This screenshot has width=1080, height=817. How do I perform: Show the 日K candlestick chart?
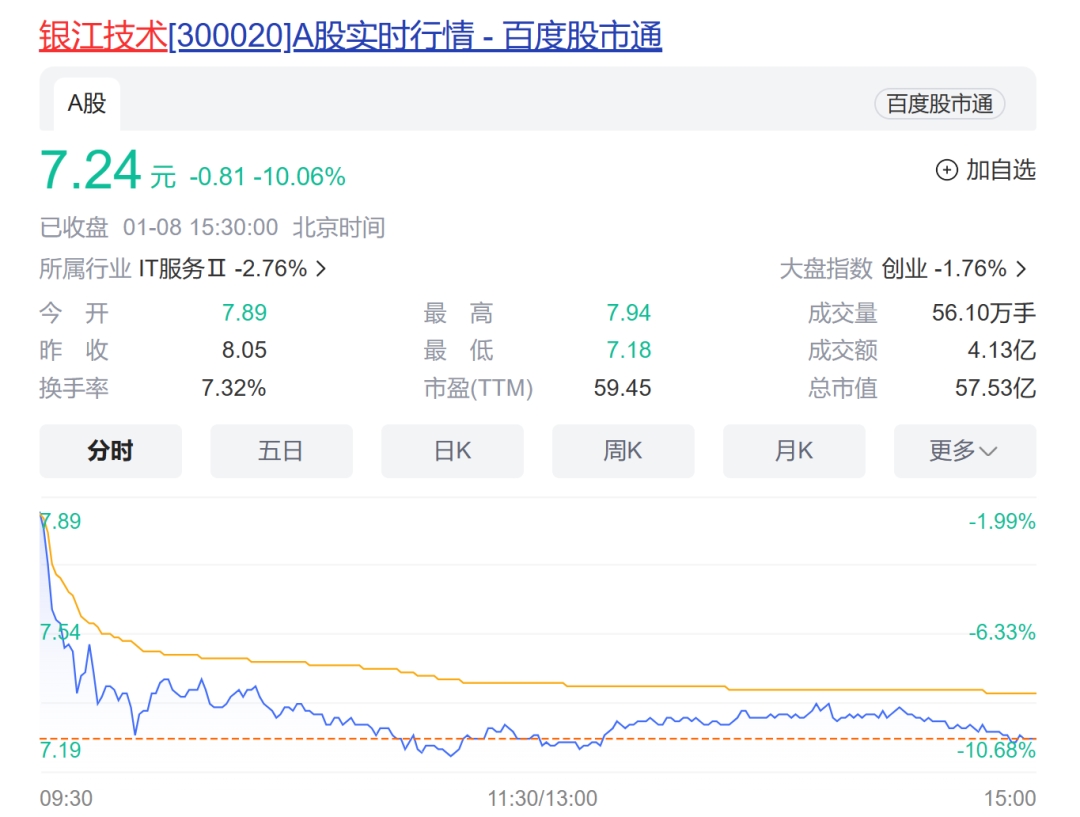tap(452, 451)
